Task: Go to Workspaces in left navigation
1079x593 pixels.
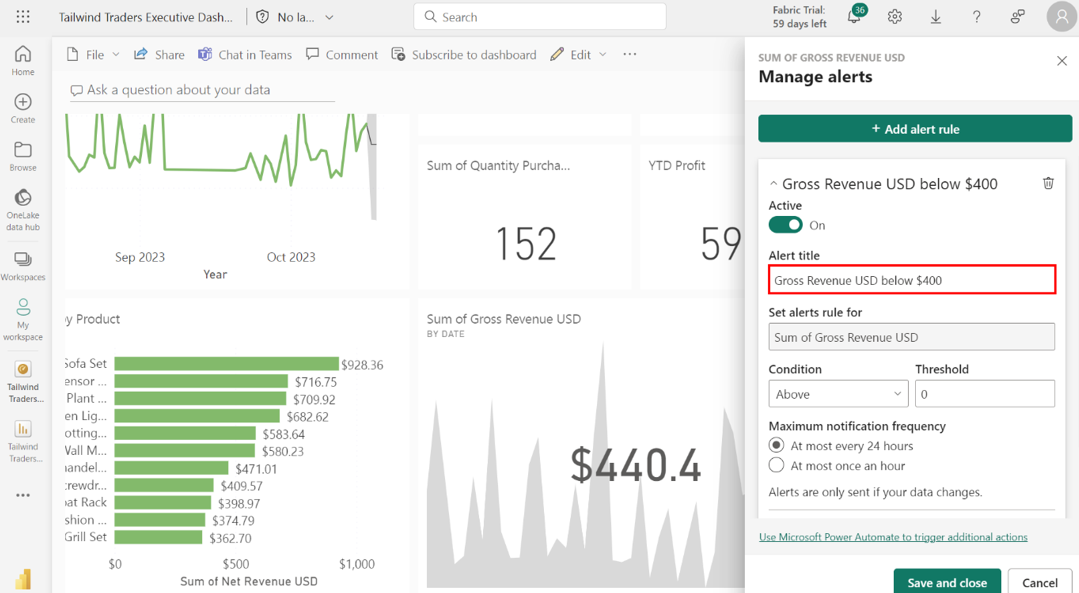Action: tap(23, 266)
